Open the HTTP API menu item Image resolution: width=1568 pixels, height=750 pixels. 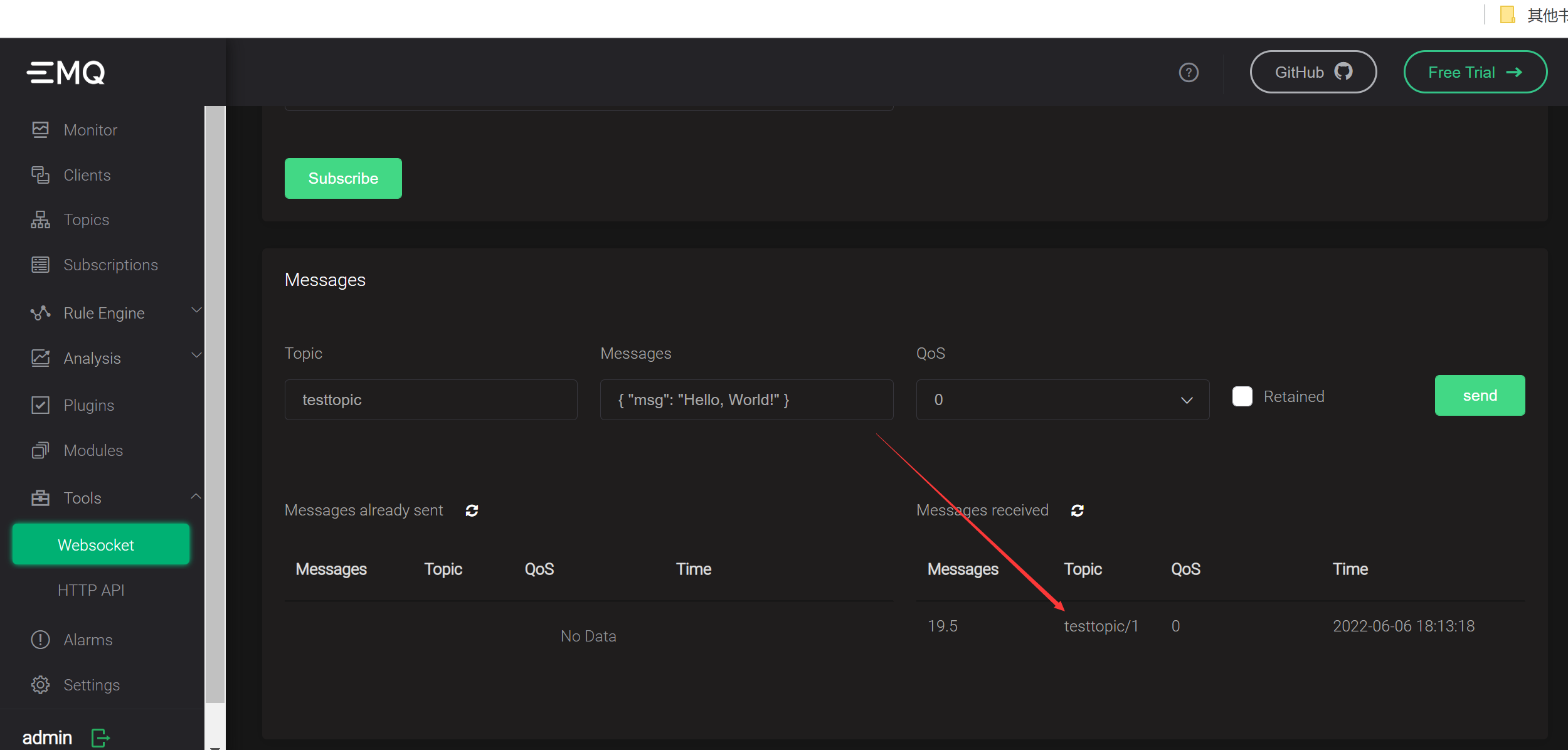point(91,590)
